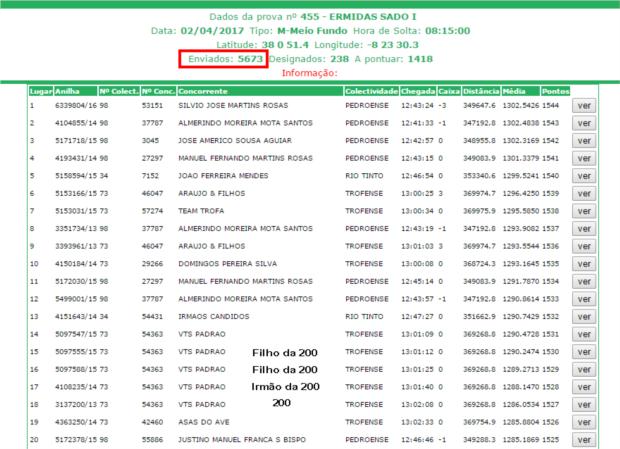
Task: Select the Concorrente column header
Action: [x=202, y=90]
